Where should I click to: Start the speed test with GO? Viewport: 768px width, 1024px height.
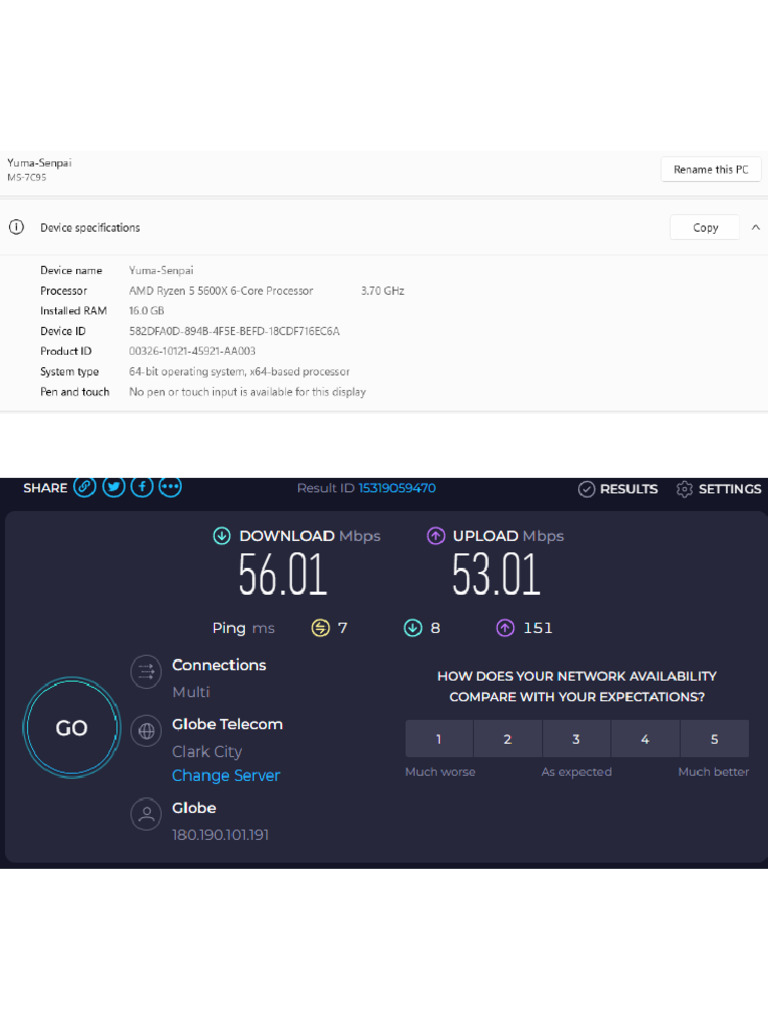click(x=72, y=728)
